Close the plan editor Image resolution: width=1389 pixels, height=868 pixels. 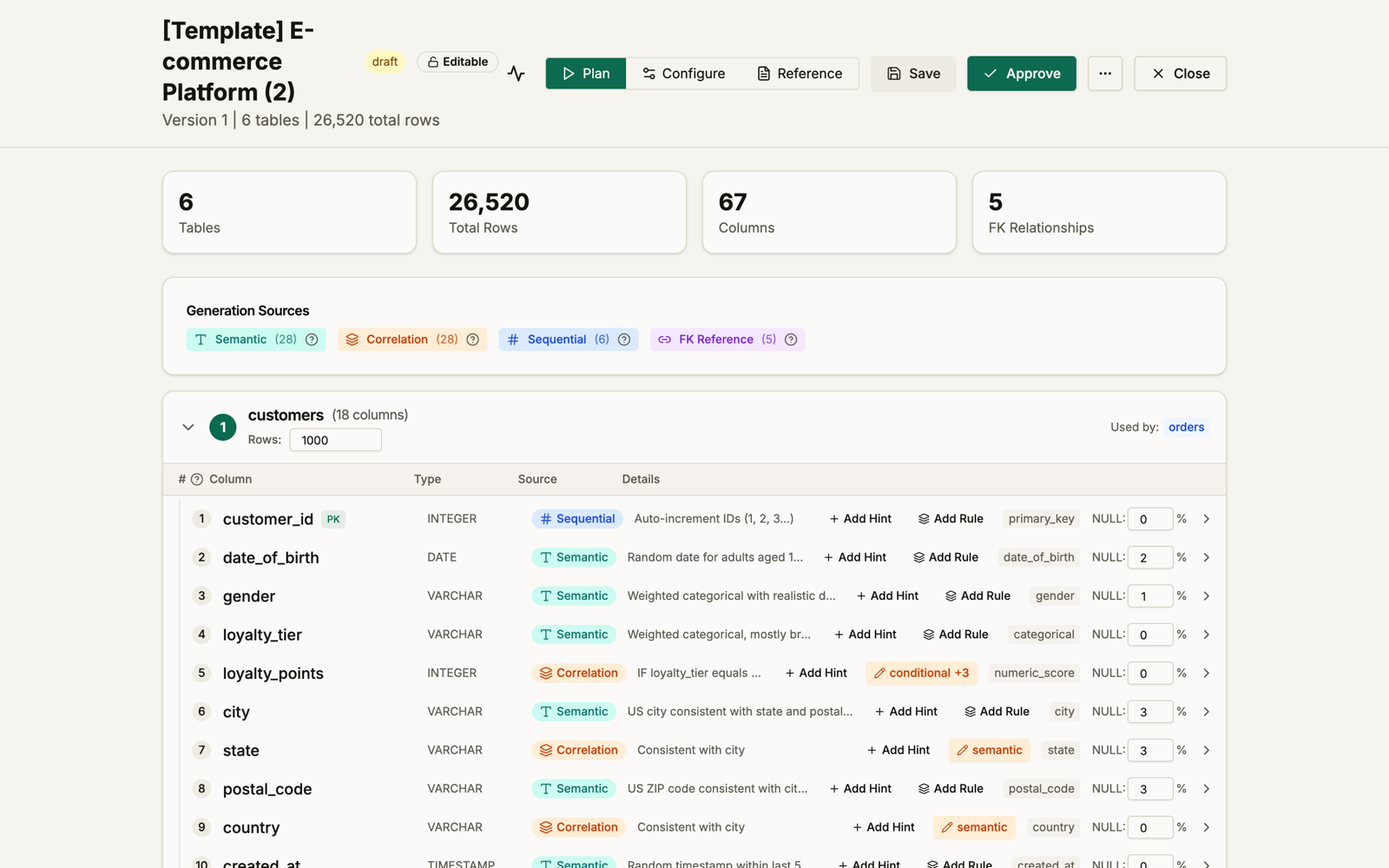[1181, 74]
